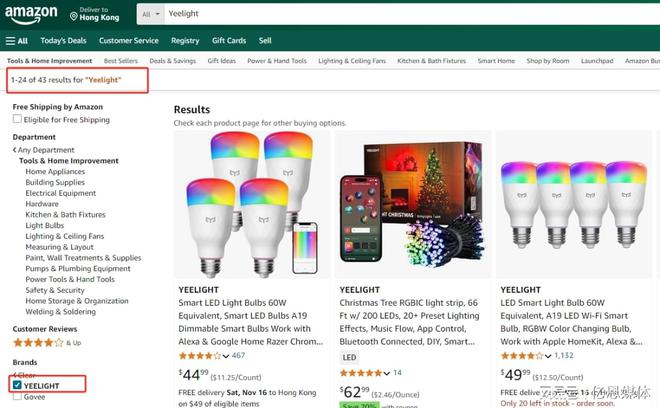Clear the Brands filter
The width and height of the screenshot is (660, 408).
[x=24, y=374]
